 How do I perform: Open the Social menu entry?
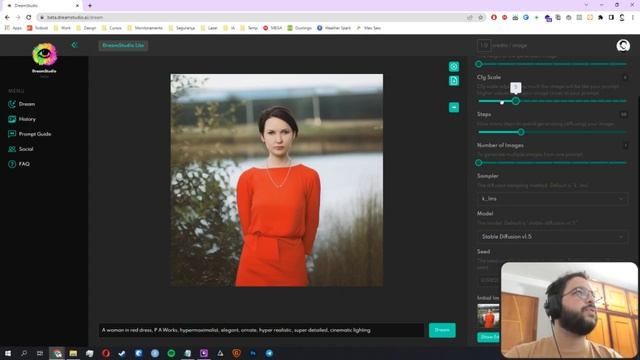coord(26,149)
